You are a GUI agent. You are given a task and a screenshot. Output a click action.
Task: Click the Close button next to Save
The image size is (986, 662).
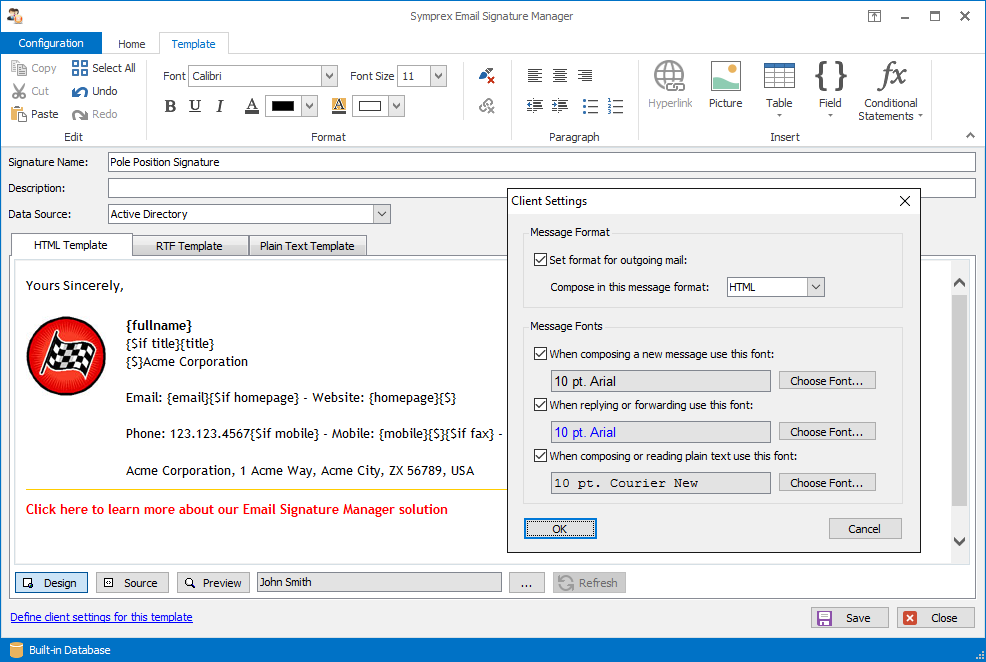pos(936,618)
